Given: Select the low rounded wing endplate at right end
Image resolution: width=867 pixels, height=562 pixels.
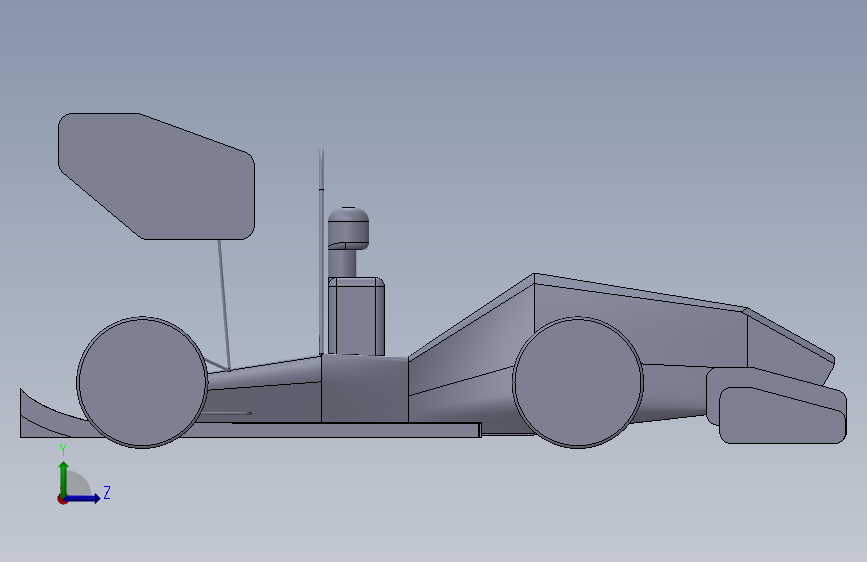Looking at the screenshot, I should click(782, 415).
